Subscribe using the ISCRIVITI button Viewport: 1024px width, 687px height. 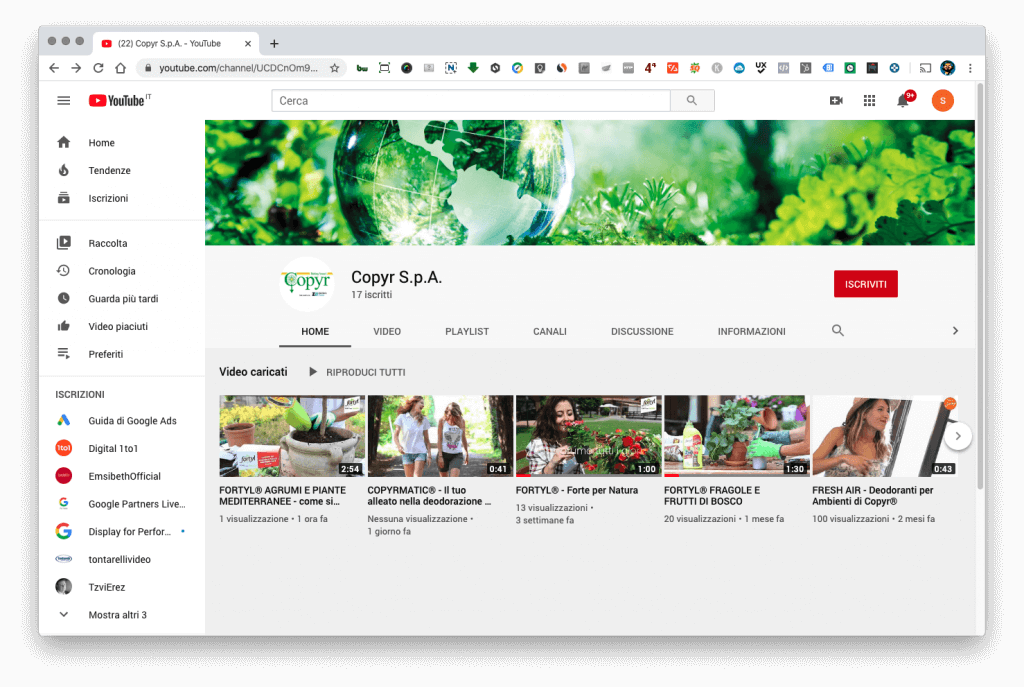click(x=865, y=283)
